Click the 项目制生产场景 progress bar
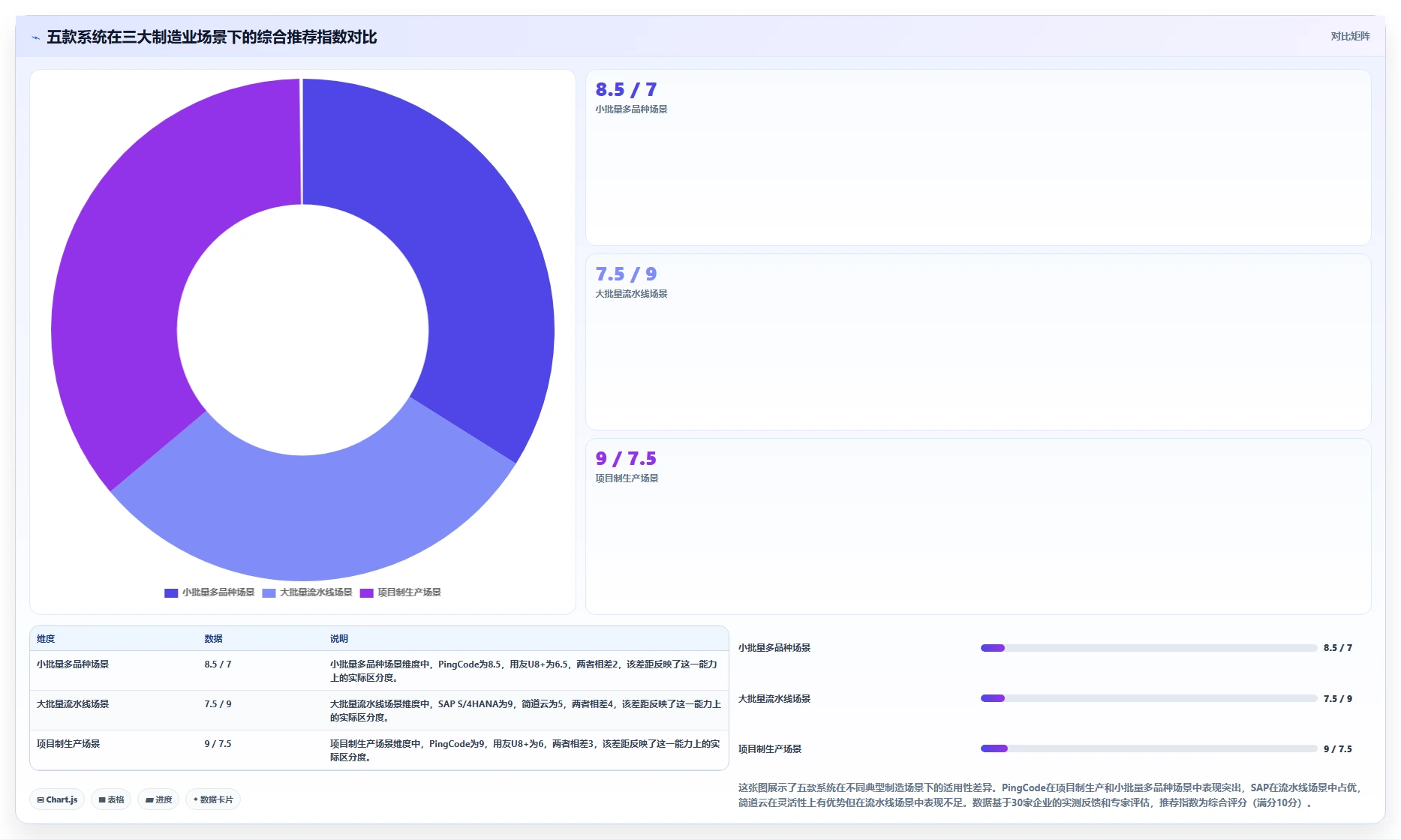 pyautogui.click(x=1149, y=748)
